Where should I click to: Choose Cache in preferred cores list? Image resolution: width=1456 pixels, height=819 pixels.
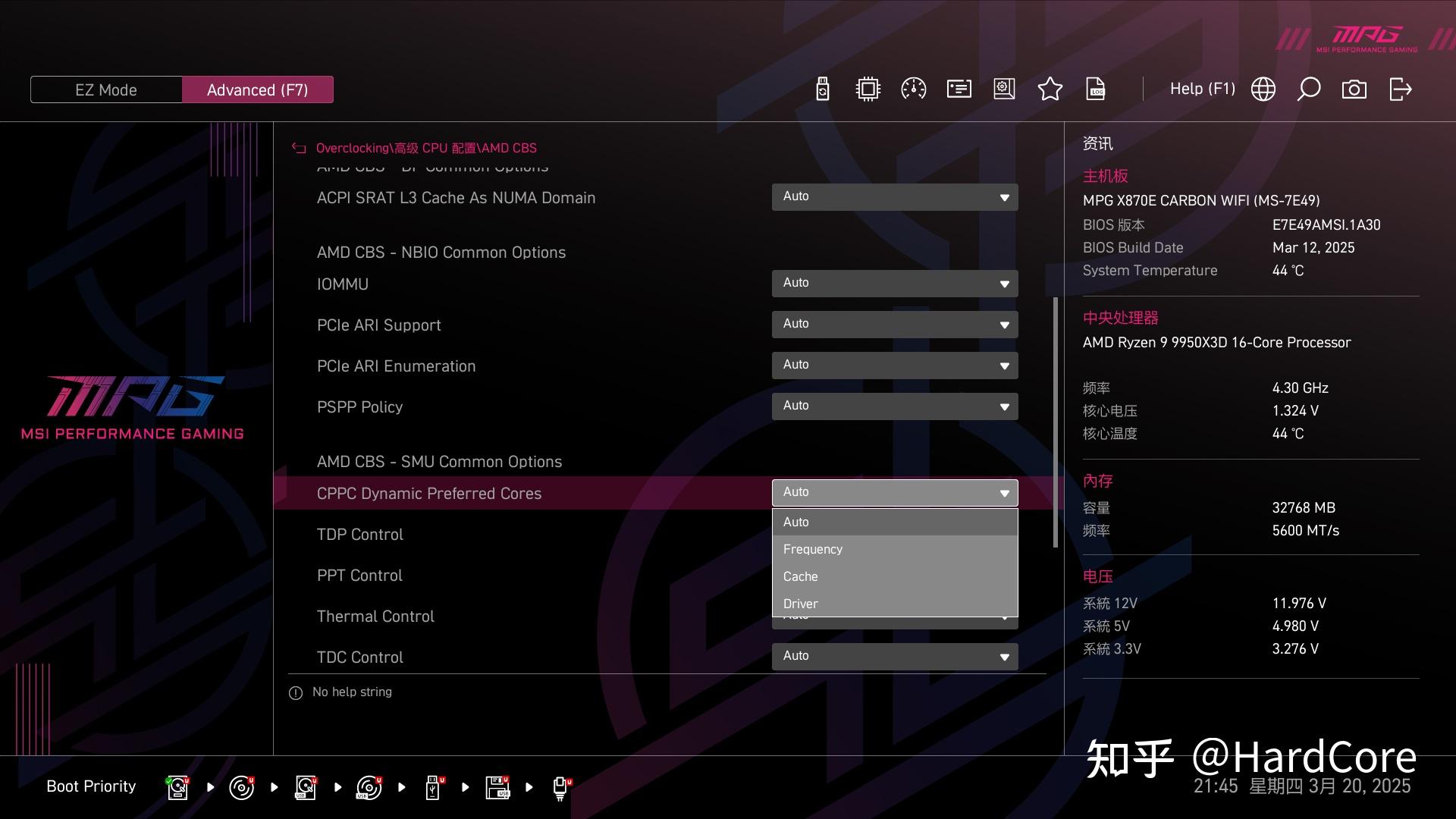click(895, 577)
